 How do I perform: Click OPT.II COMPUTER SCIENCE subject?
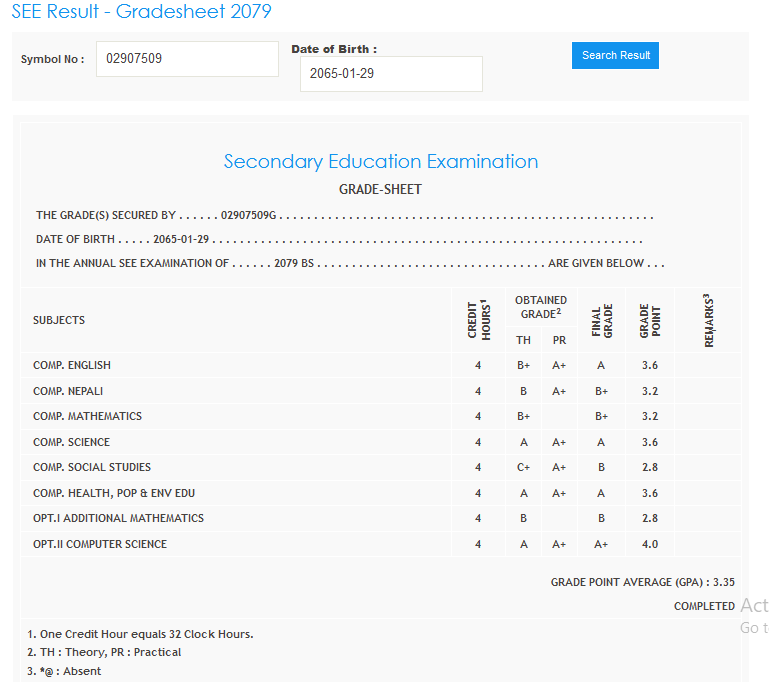point(100,545)
